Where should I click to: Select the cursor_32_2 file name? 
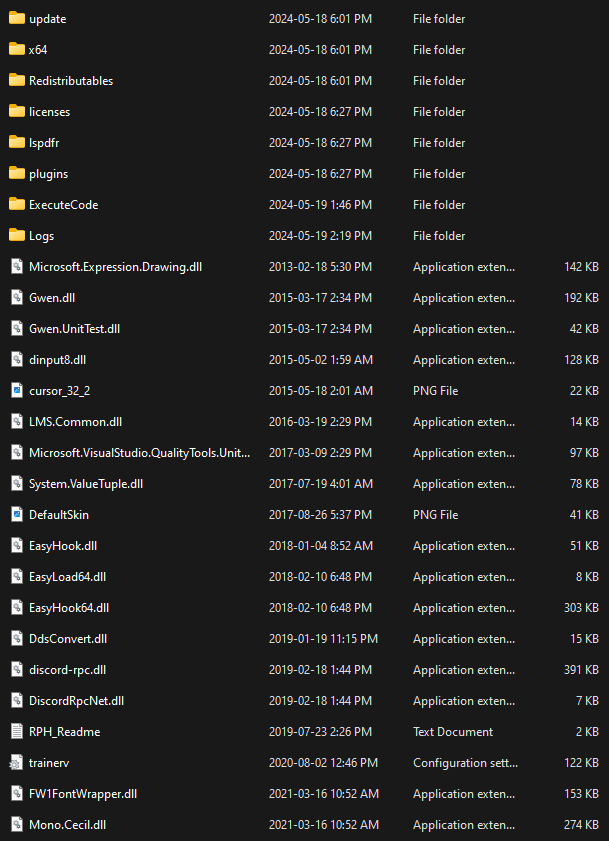(x=60, y=391)
